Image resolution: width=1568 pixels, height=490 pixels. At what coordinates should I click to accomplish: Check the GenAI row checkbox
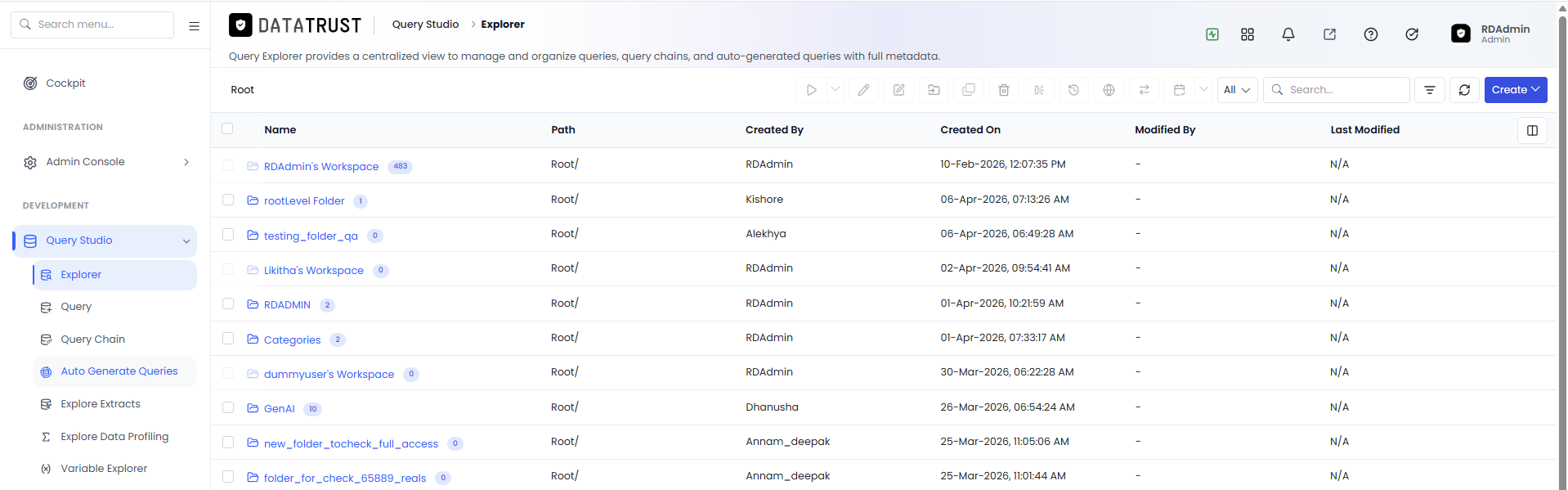[x=228, y=407]
